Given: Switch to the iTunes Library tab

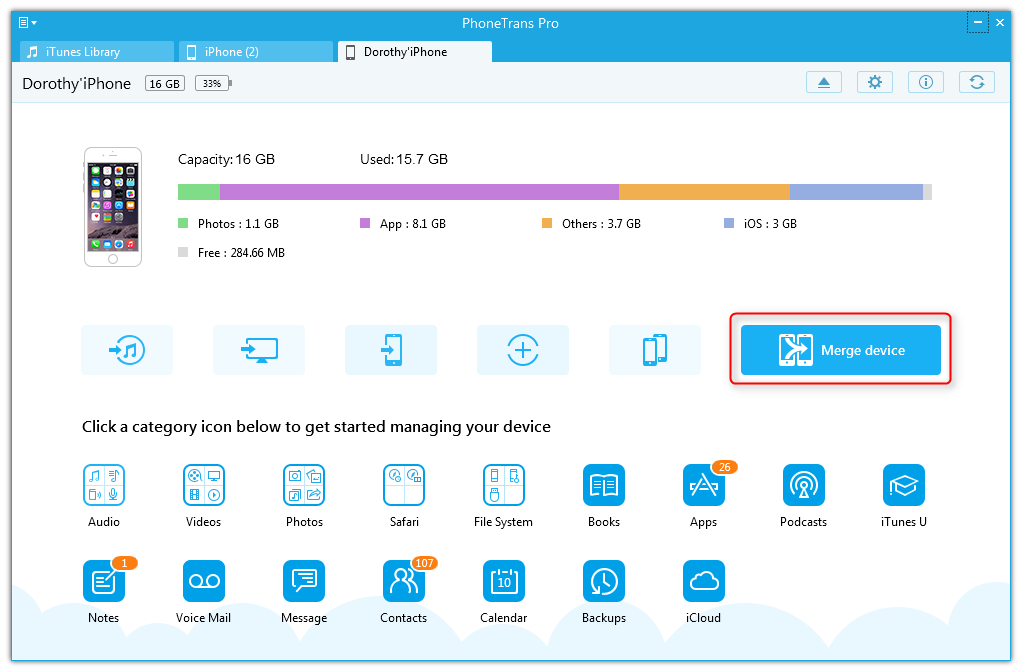Looking at the screenshot, I should (x=97, y=52).
